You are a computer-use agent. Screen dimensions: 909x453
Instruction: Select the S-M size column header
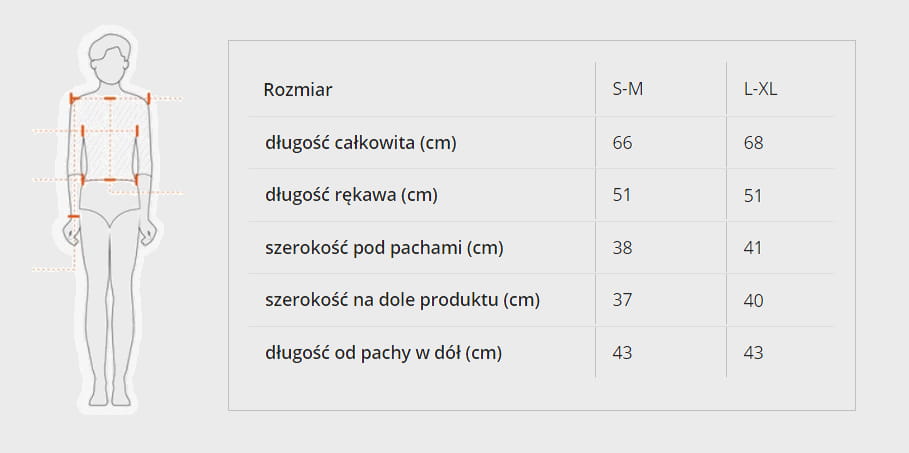627,90
